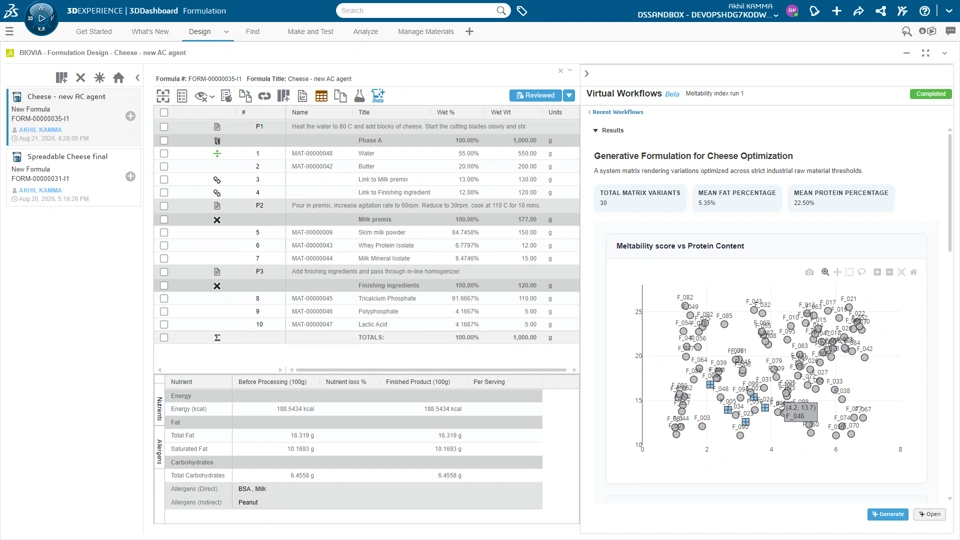Click the Reviewed button

536,96
